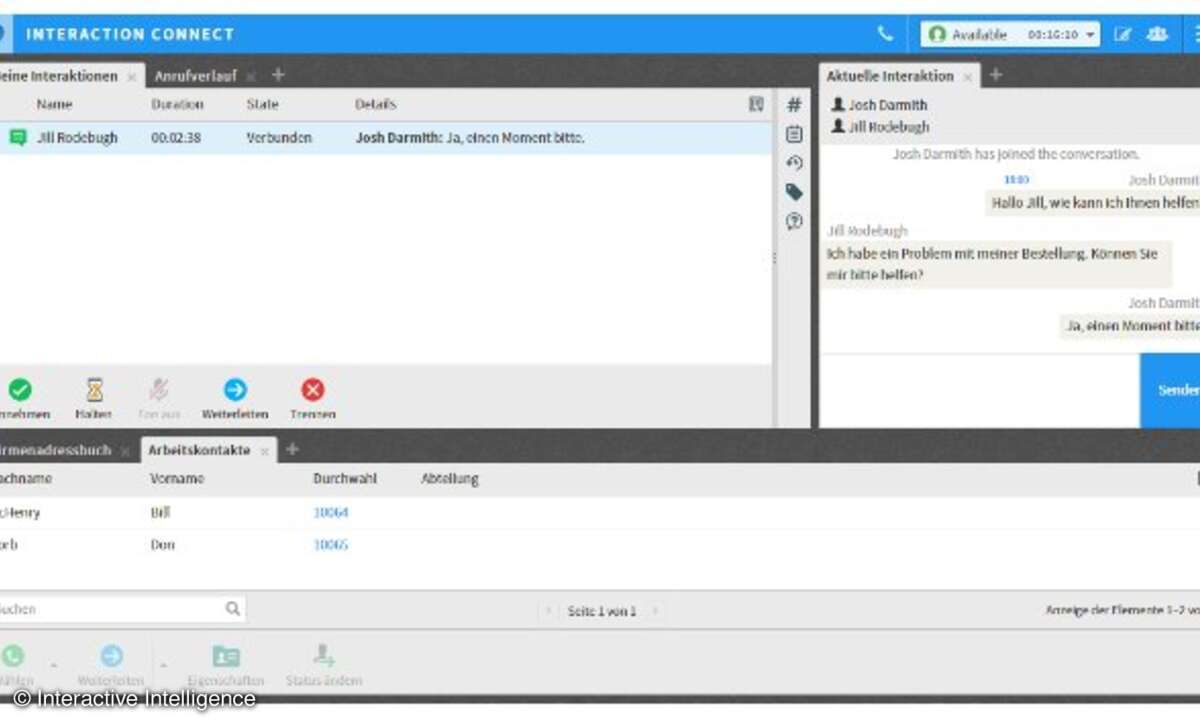Click the chat icon of Jill Rodebugh row
Screen dimensions: 1200x720
click(18, 138)
